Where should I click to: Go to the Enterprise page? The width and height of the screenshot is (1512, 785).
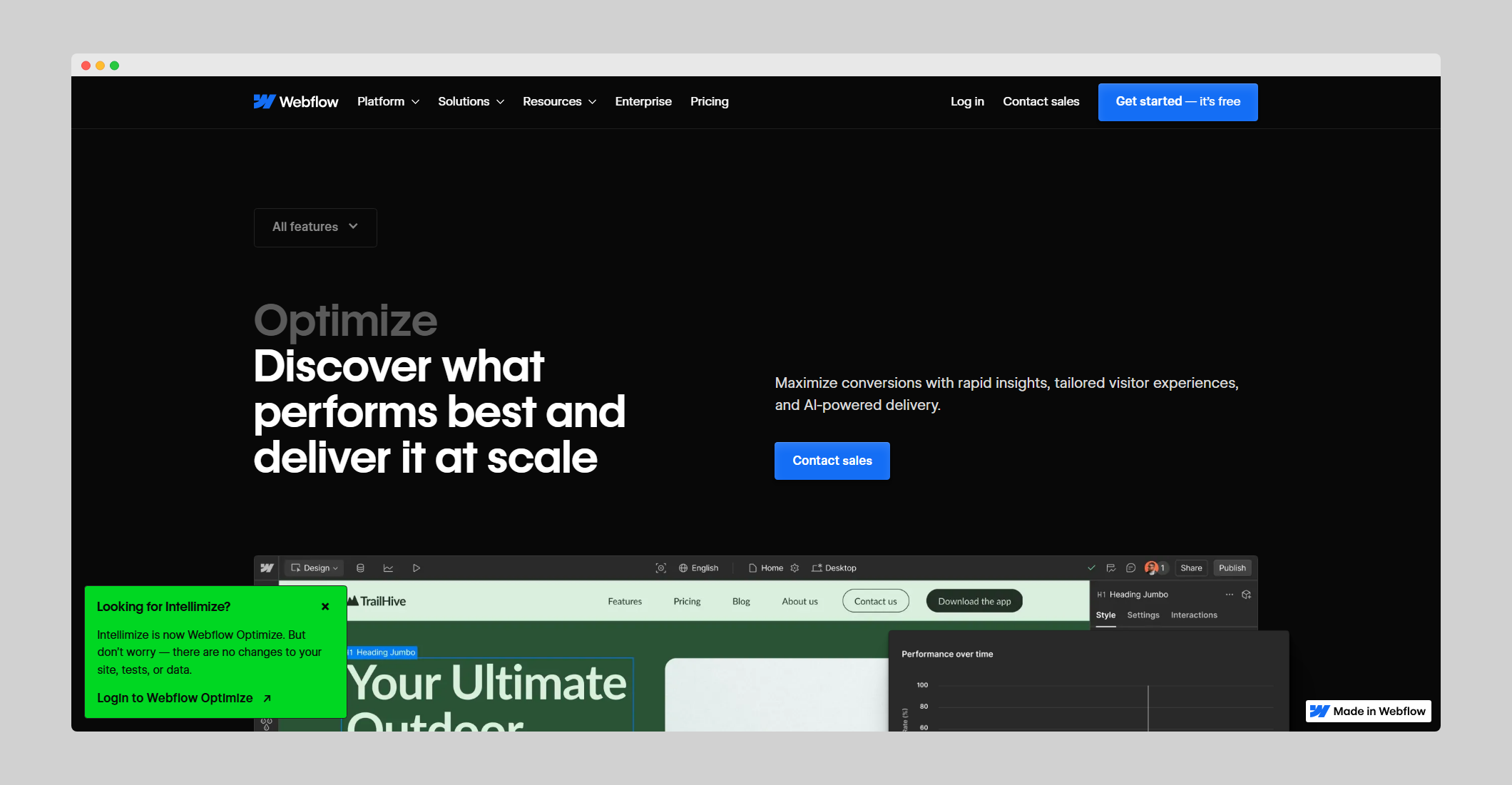tap(643, 102)
